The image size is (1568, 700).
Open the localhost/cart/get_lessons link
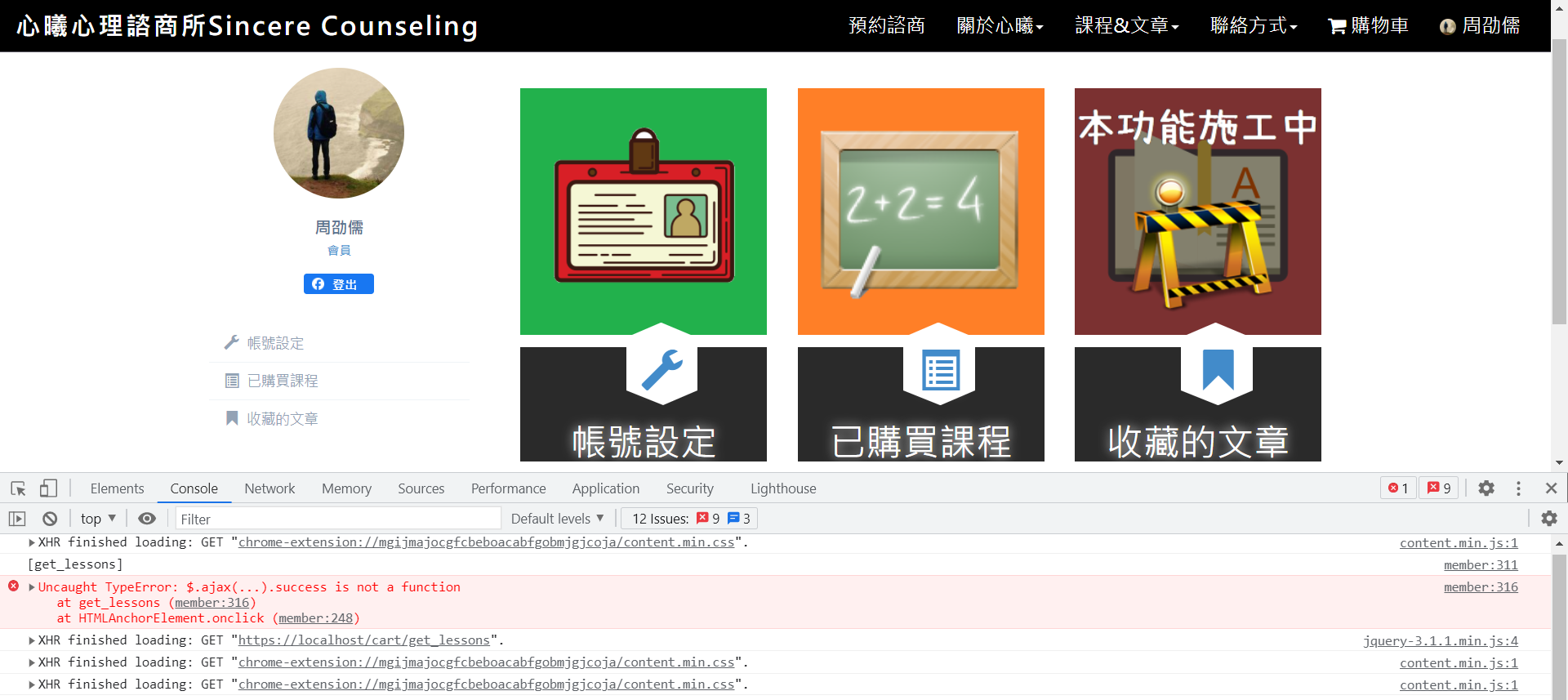(x=363, y=640)
